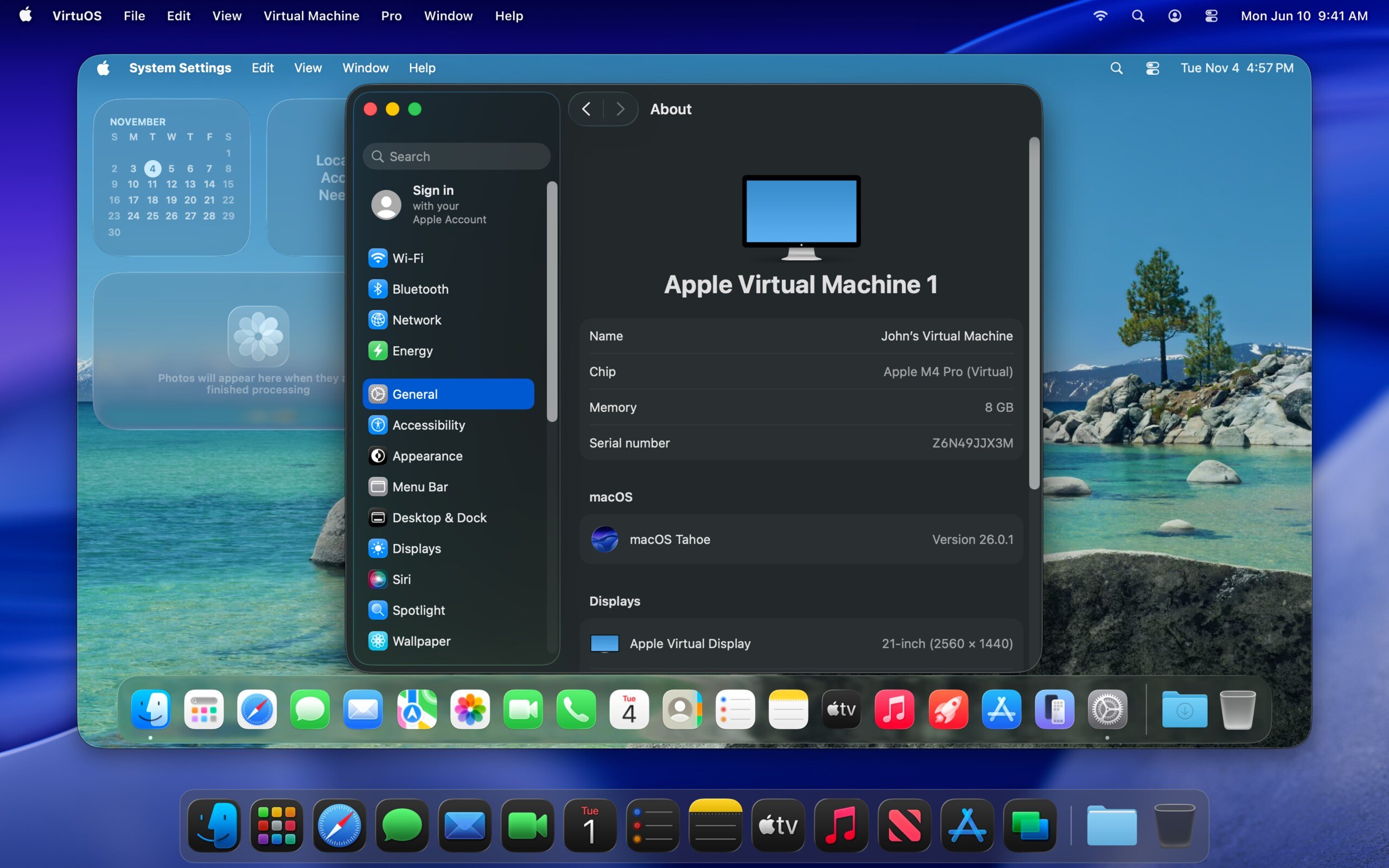Click the Finder icon in the guest dock
Viewport: 1389px width, 868px height.
coord(150,710)
